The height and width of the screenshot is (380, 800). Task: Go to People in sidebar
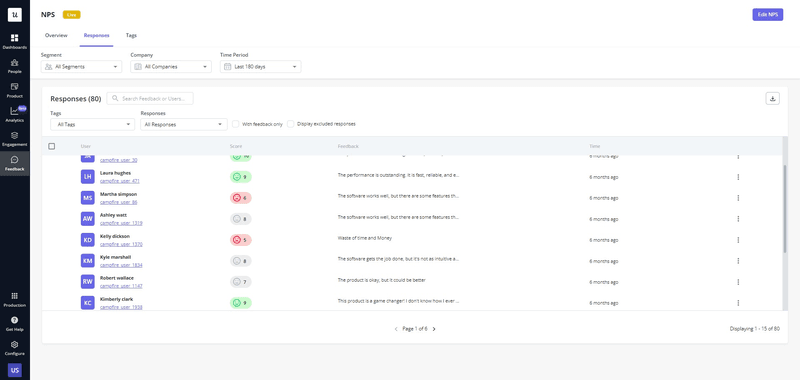14,65
